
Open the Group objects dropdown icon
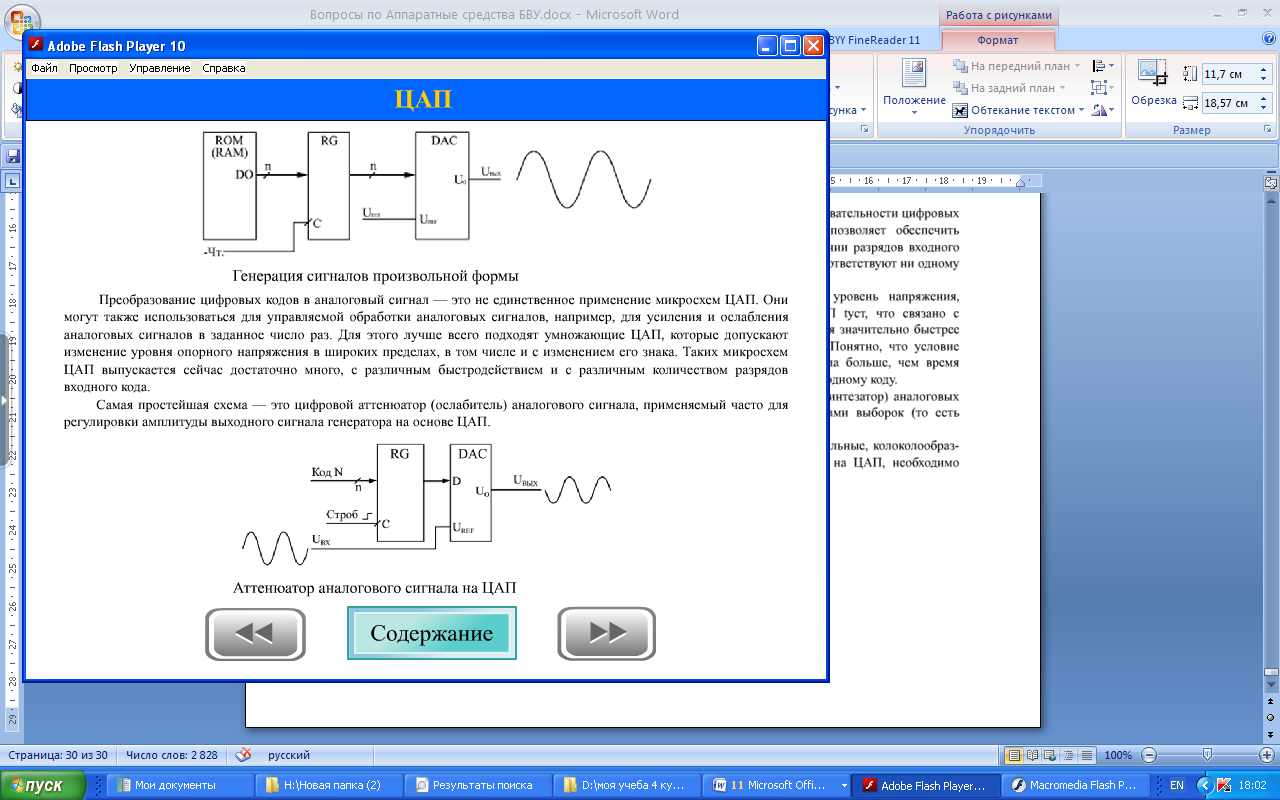tap(1104, 88)
